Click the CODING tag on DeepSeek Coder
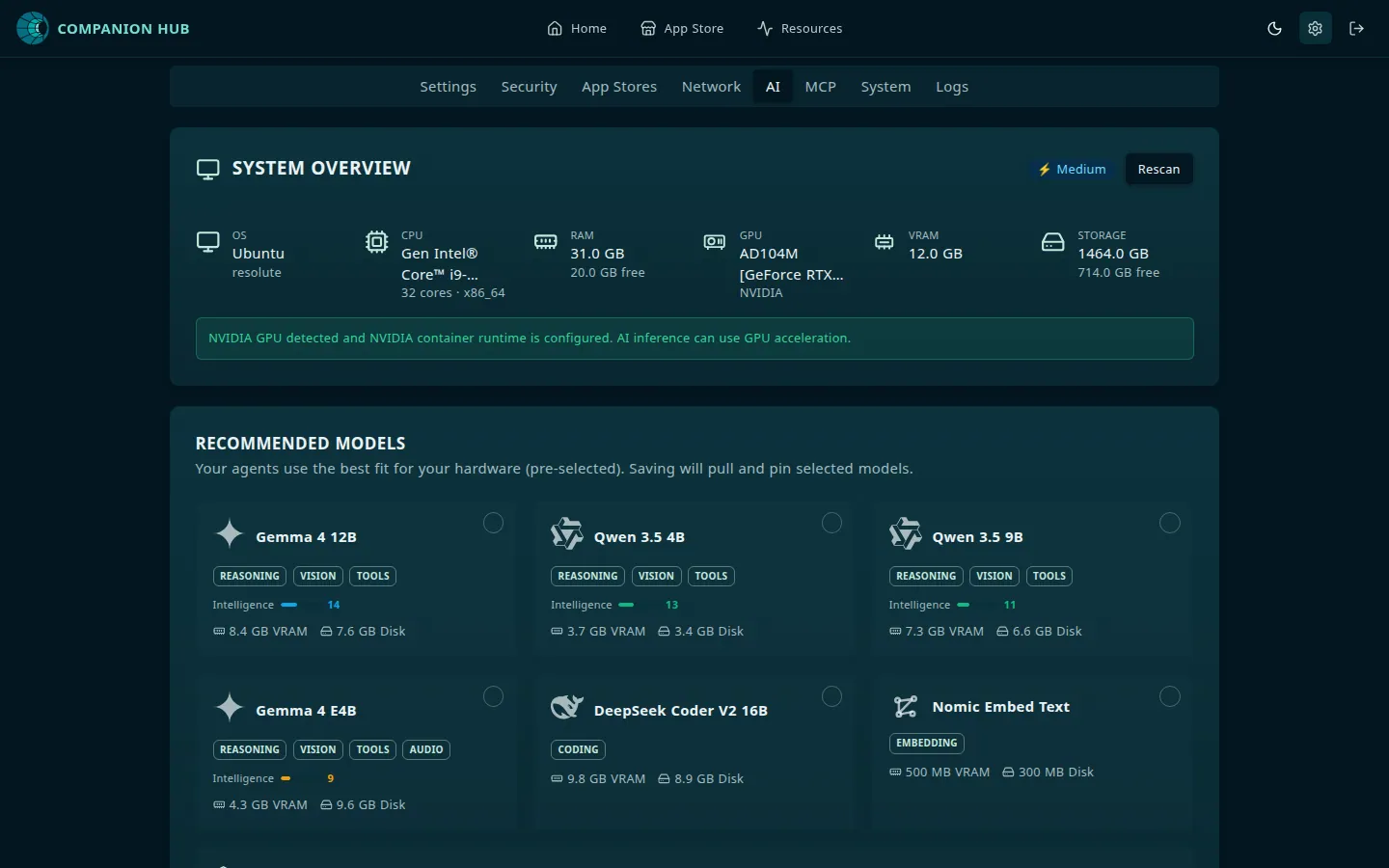 (578, 749)
